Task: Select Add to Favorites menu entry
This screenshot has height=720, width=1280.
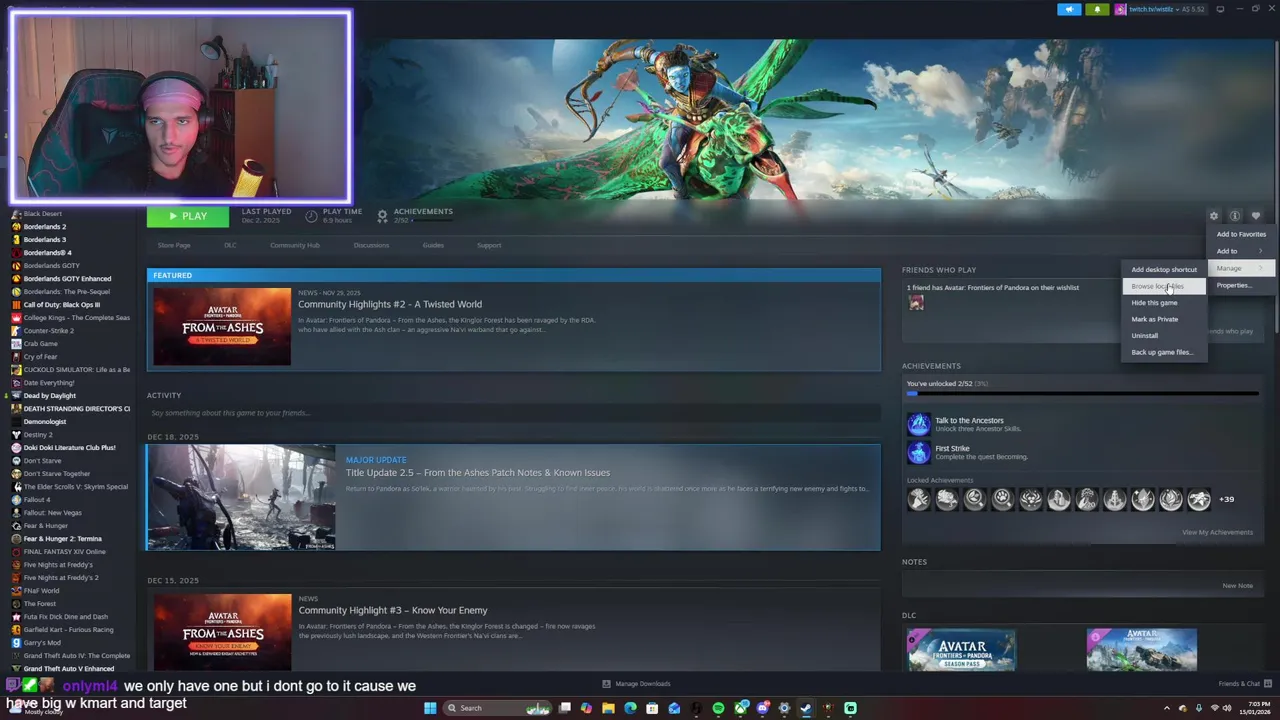Action: pyautogui.click(x=1241, y=234)
